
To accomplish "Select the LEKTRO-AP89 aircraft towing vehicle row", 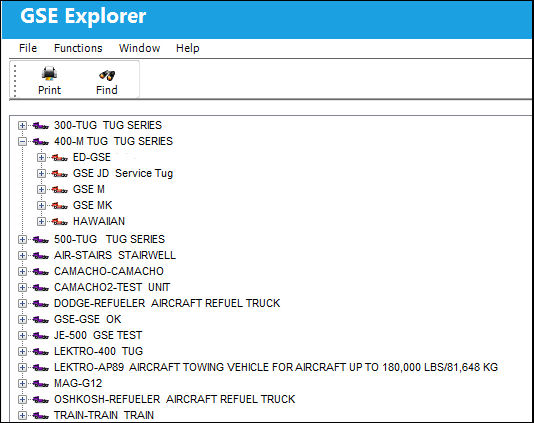I will pyautogui.click(x=276, y=367).
